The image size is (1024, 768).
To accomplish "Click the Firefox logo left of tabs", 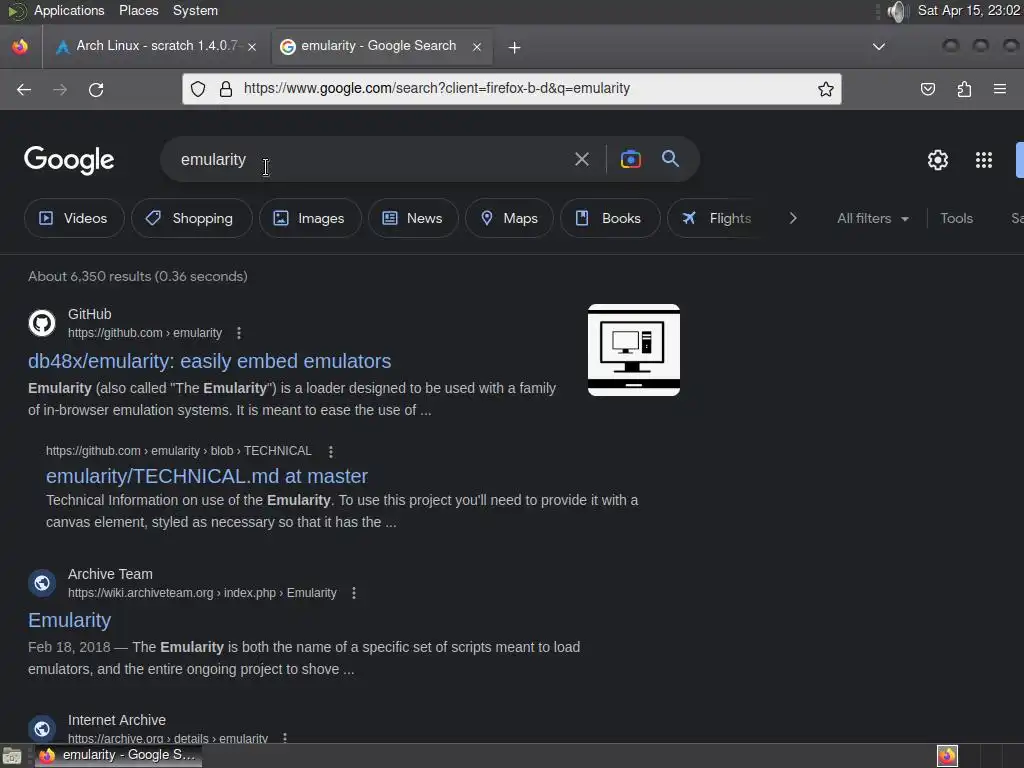I will pyautogui.click(x=20, y=47).
